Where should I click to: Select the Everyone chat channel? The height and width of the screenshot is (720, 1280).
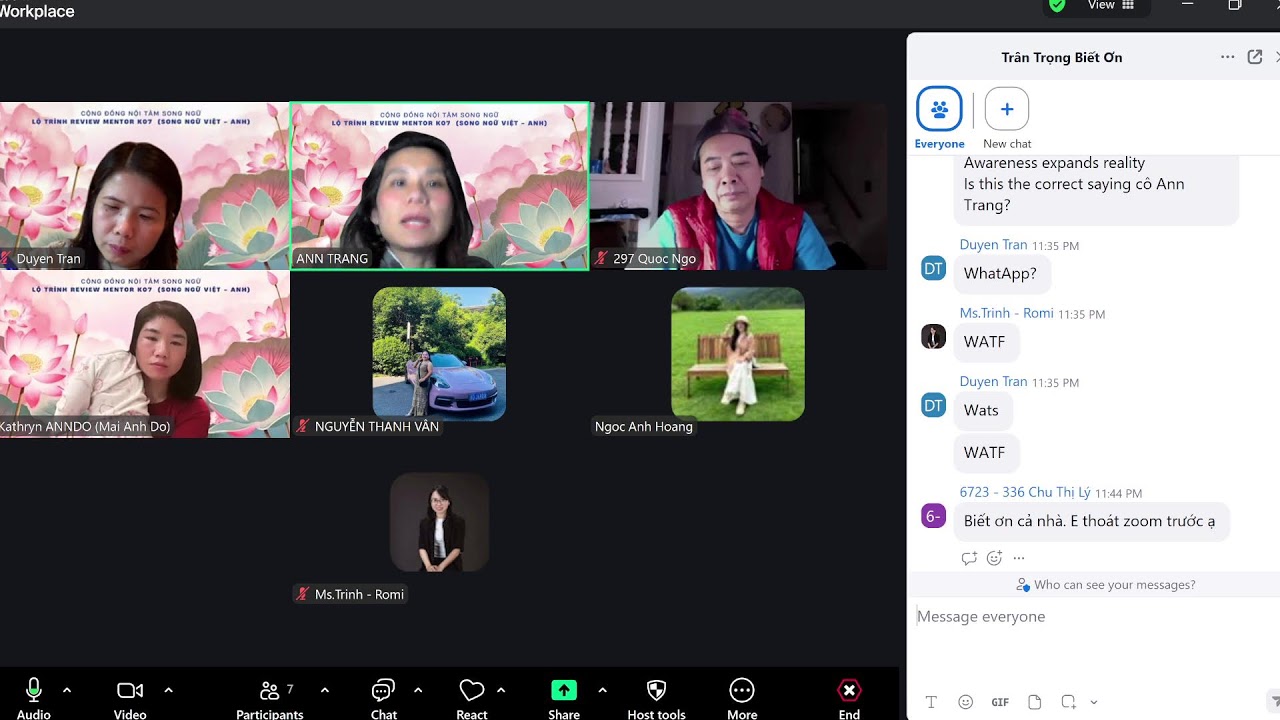pyautogui.click(x=939, y=109)
